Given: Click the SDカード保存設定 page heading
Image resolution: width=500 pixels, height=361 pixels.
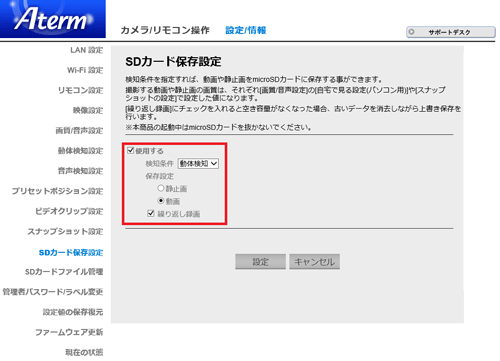Looking at the screenshot, I should click(173, 62).
